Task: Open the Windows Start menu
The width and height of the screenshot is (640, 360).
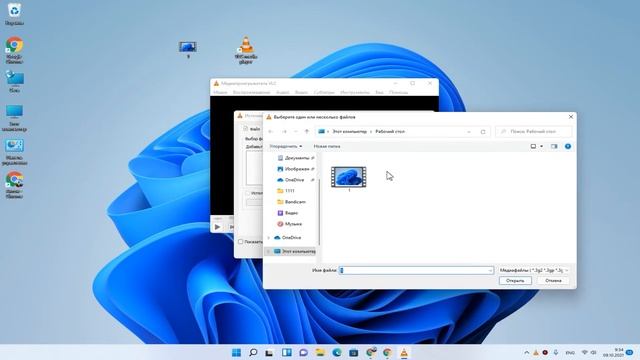Action: [236, 353]
